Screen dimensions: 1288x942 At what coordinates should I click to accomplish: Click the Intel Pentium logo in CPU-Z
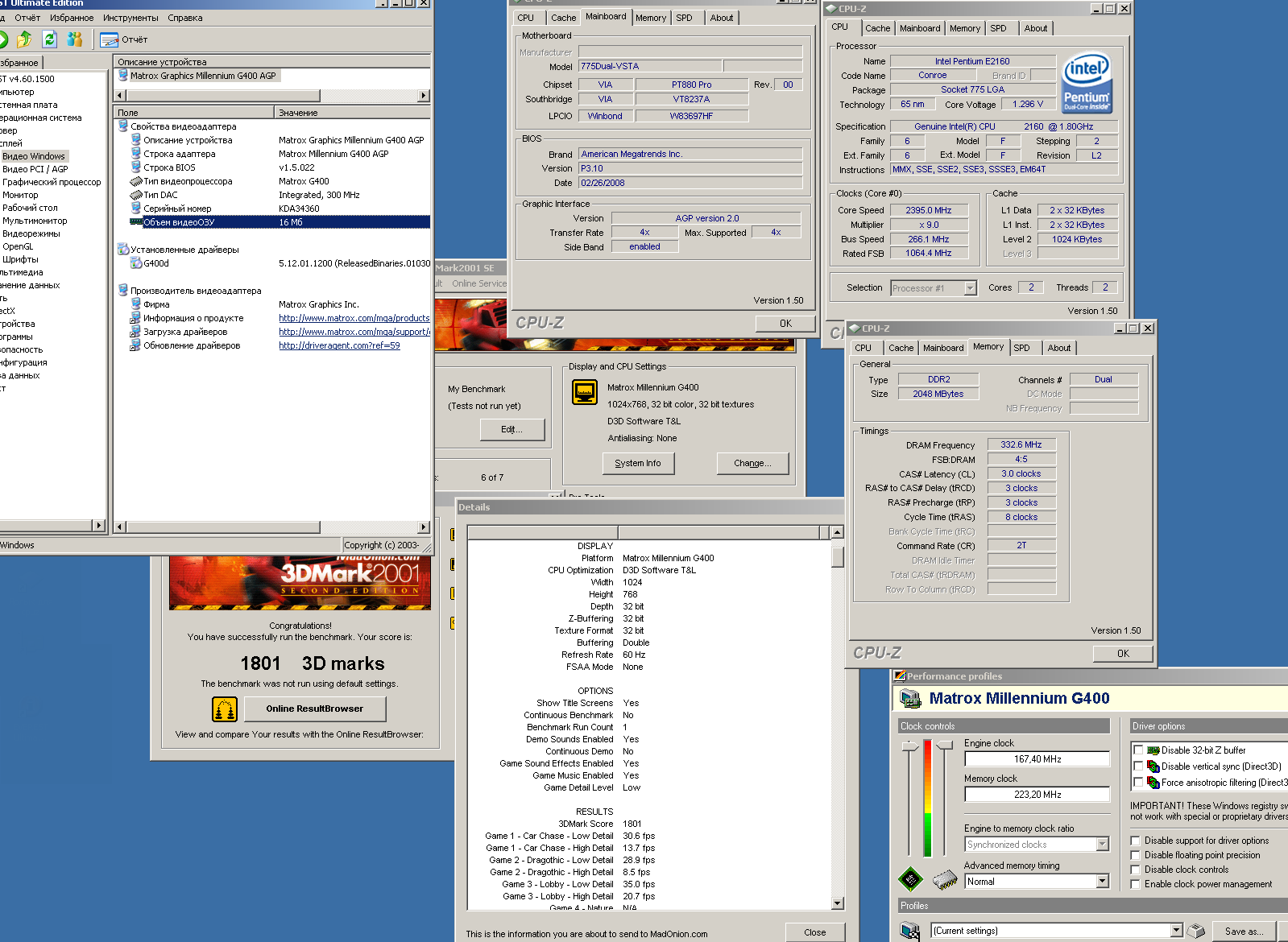pos(1087,83)
